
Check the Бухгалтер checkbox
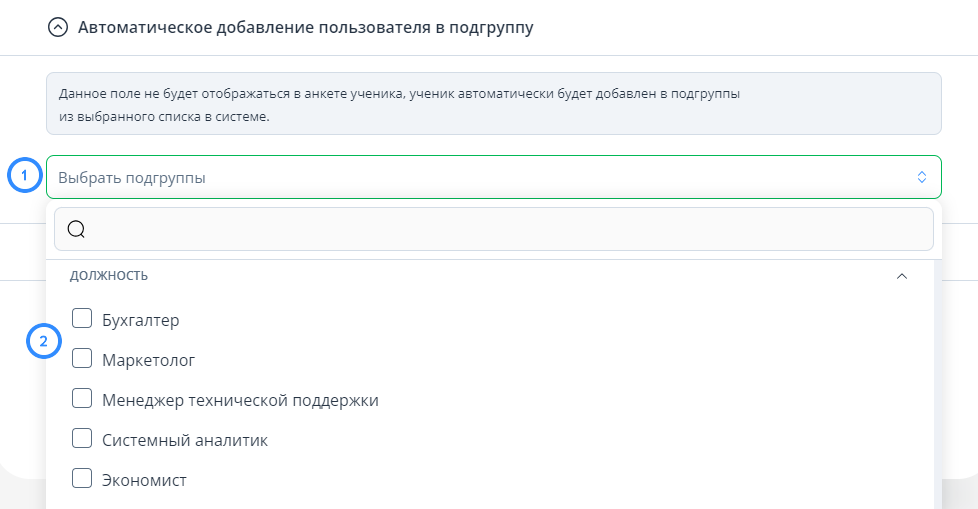(x=82, y=318)
